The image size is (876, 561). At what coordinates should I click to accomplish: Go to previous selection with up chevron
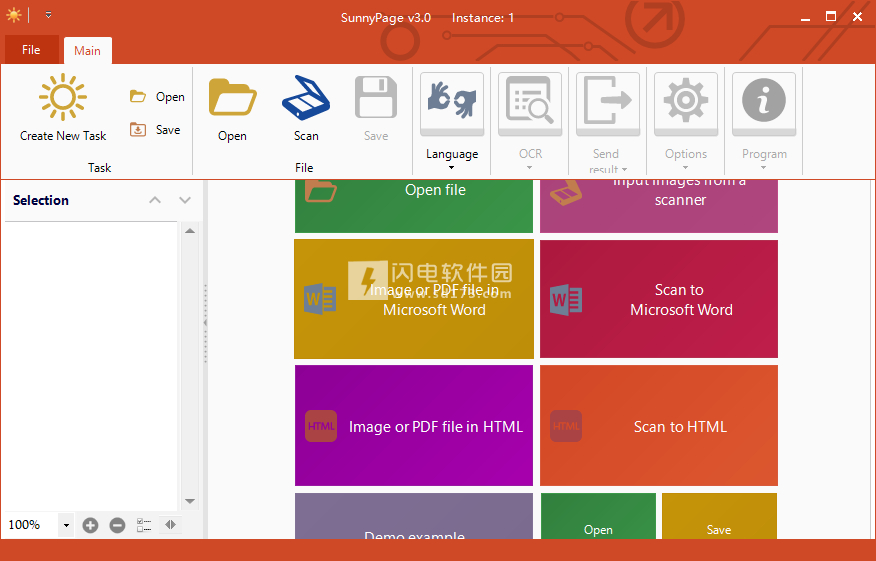(155, 200)
